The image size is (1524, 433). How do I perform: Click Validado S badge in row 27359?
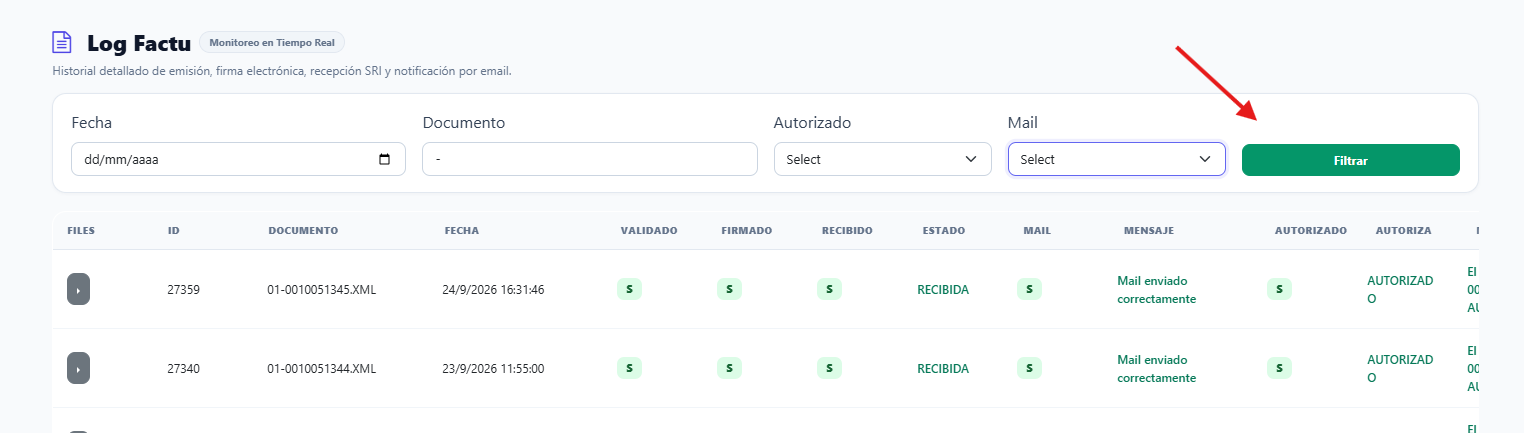[629, 289]
